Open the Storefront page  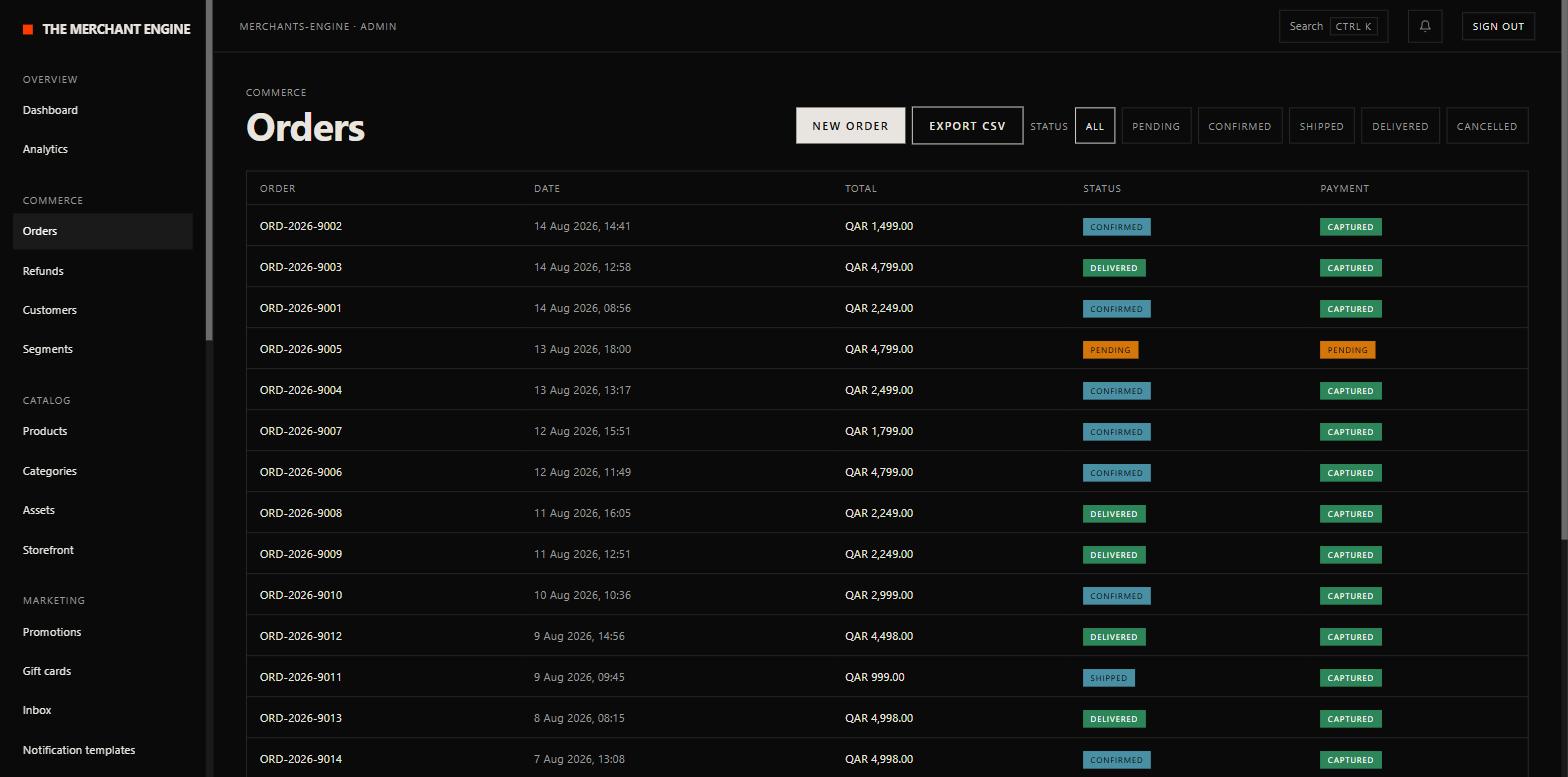click(102, 550)
